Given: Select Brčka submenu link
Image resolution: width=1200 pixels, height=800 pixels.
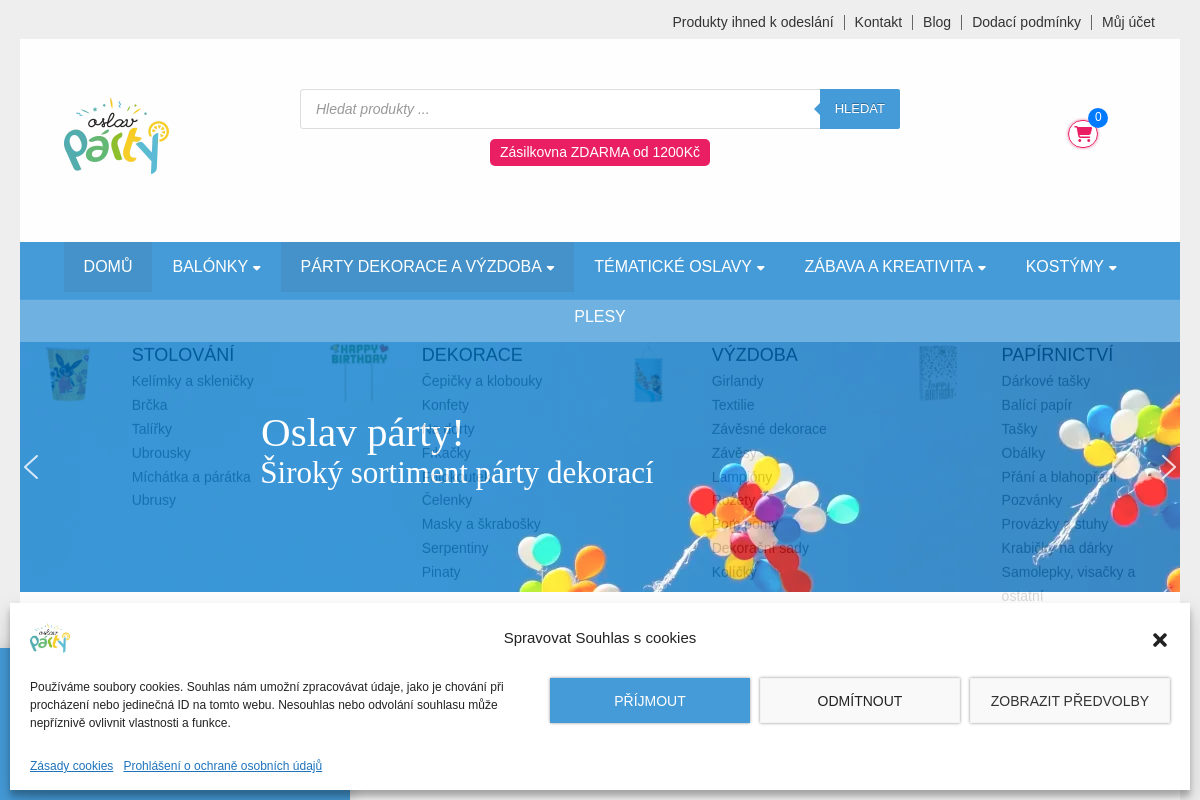Looking at the screenshot, I should point(150,405).
